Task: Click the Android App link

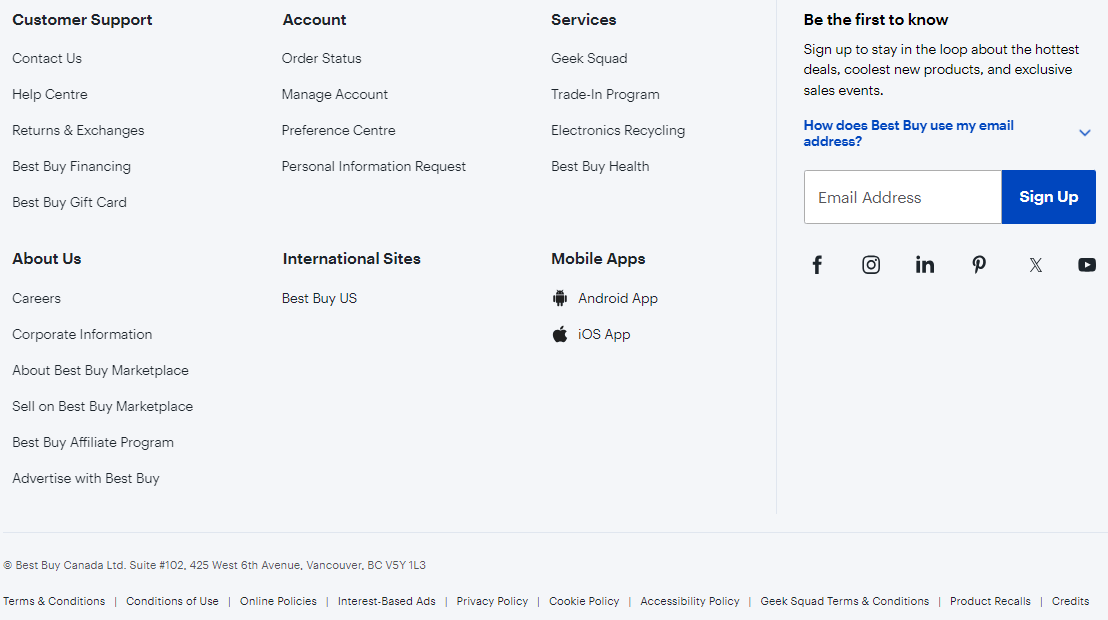Action: point(617,298)
